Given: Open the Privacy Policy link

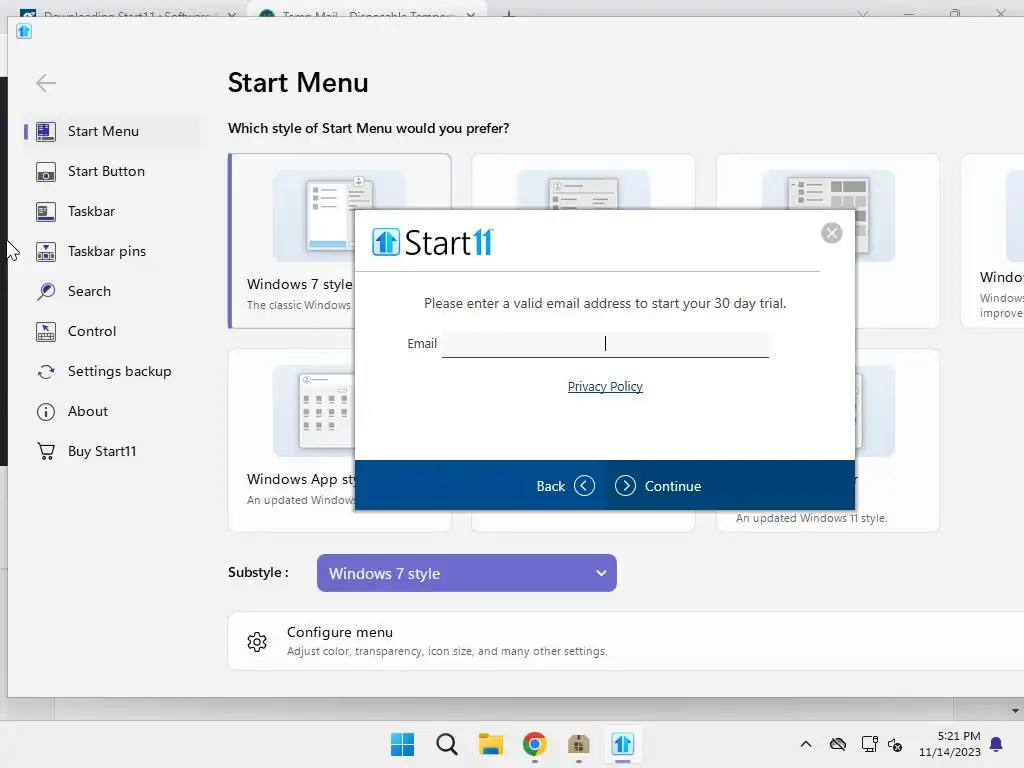Looking at the screenshot, I should coord(605,387).
